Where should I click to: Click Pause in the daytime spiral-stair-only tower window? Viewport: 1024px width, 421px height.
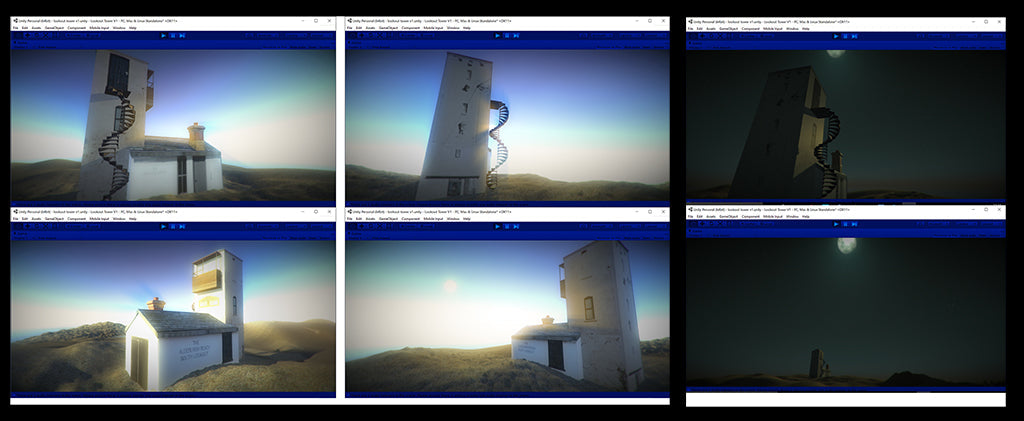tap(507, 35)
